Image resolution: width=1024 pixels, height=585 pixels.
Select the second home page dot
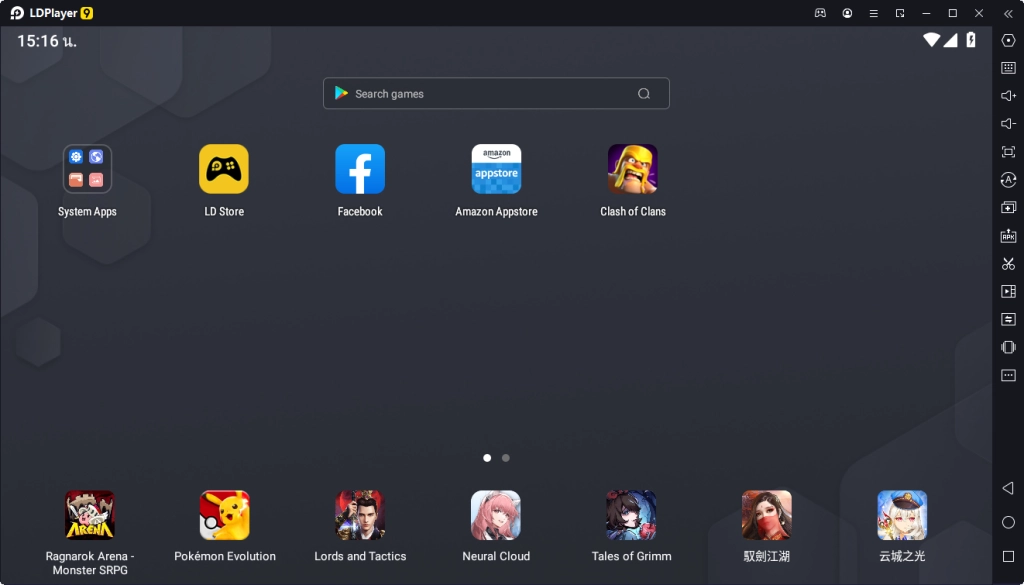click(x=505, y=457)
